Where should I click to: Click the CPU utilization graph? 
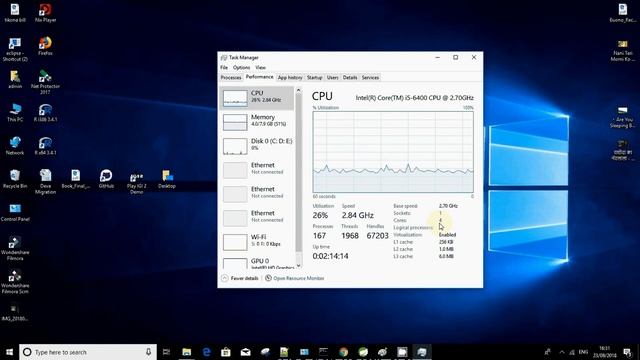pyautogui.click(x=393, y=152)
